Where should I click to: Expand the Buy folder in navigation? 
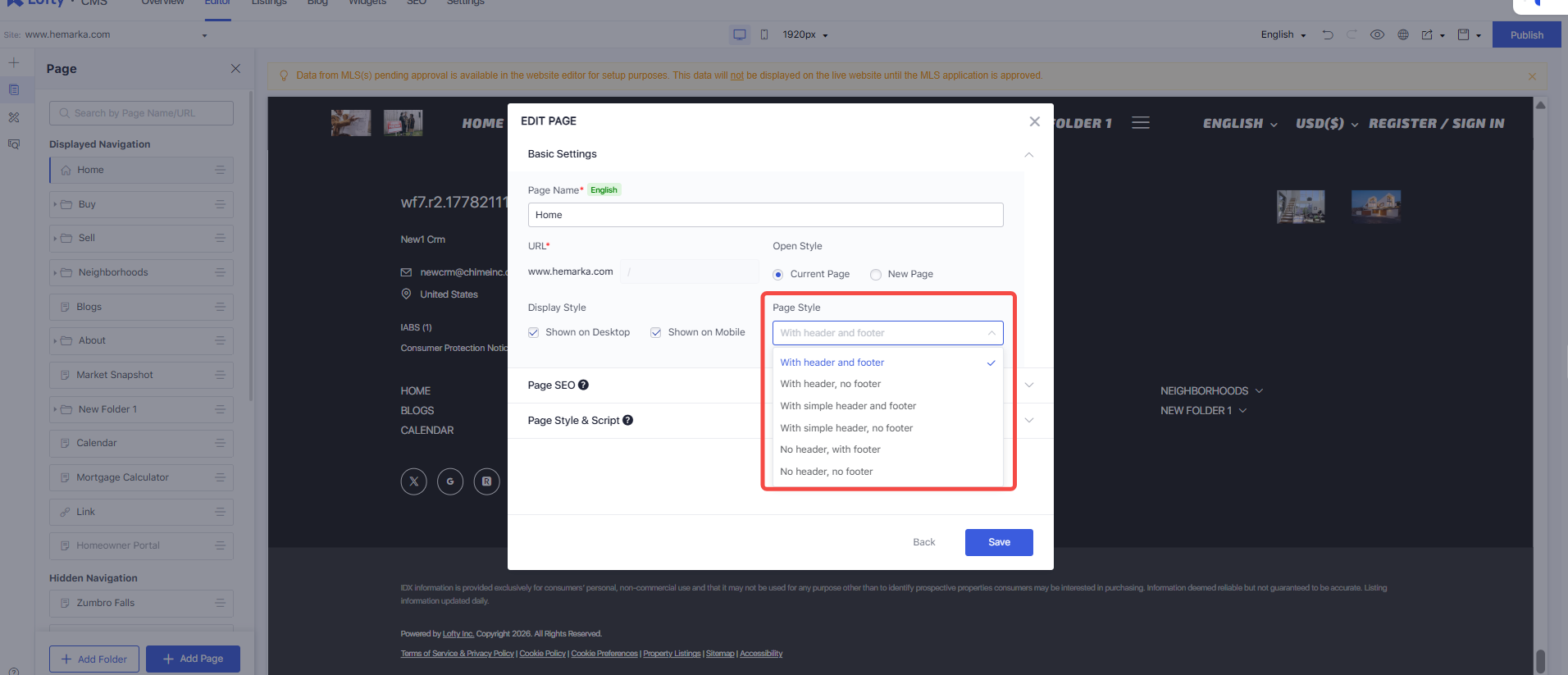pyautogui.click(x=55, y=204)
